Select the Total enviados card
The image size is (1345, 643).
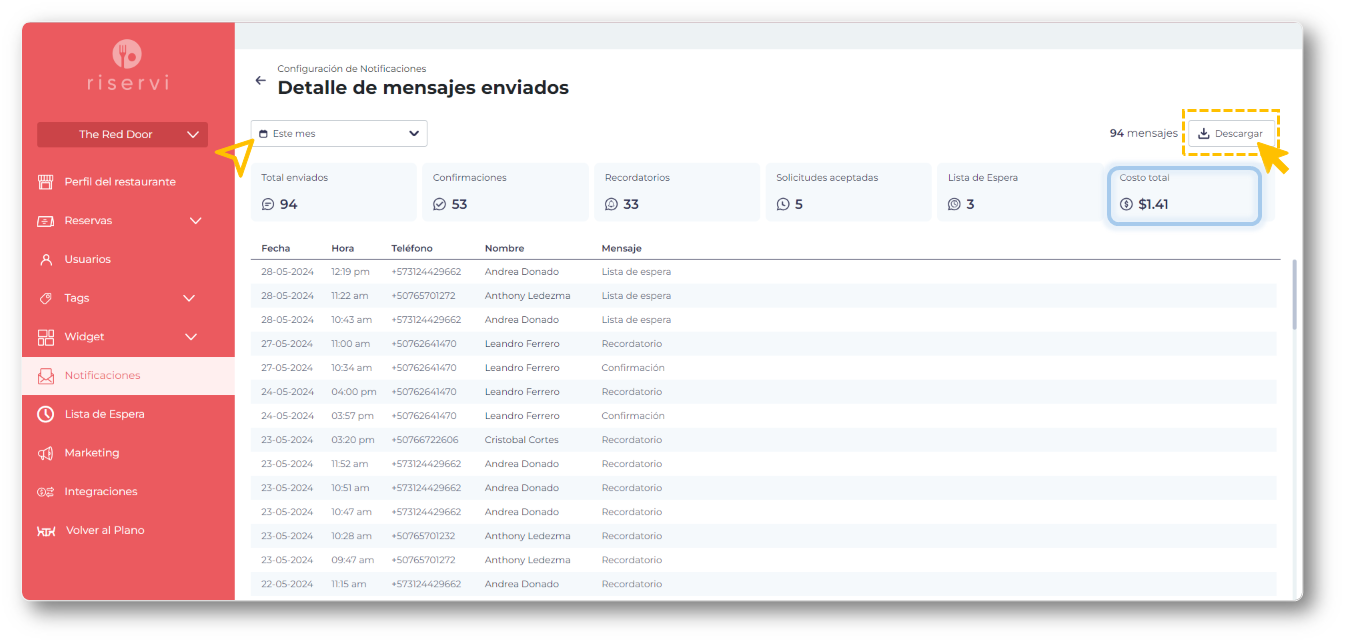click(333, 192)
